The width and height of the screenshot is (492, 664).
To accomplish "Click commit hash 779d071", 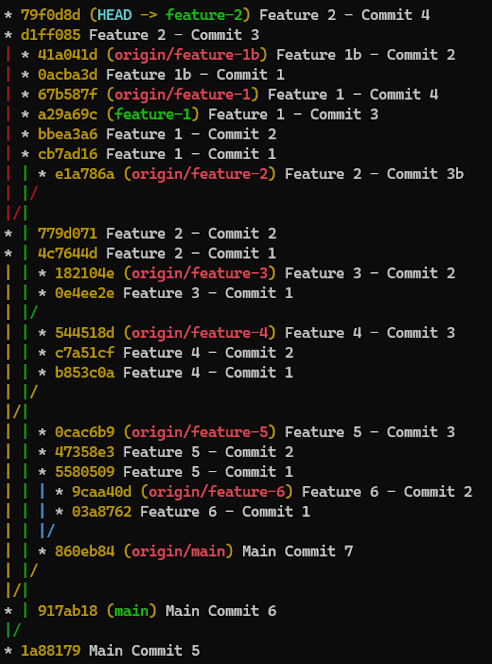I will pos(67,233).
